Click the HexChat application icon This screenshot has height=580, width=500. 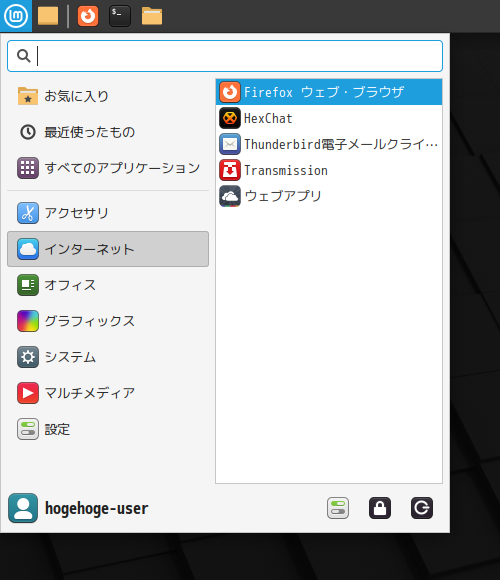point(230,118)
